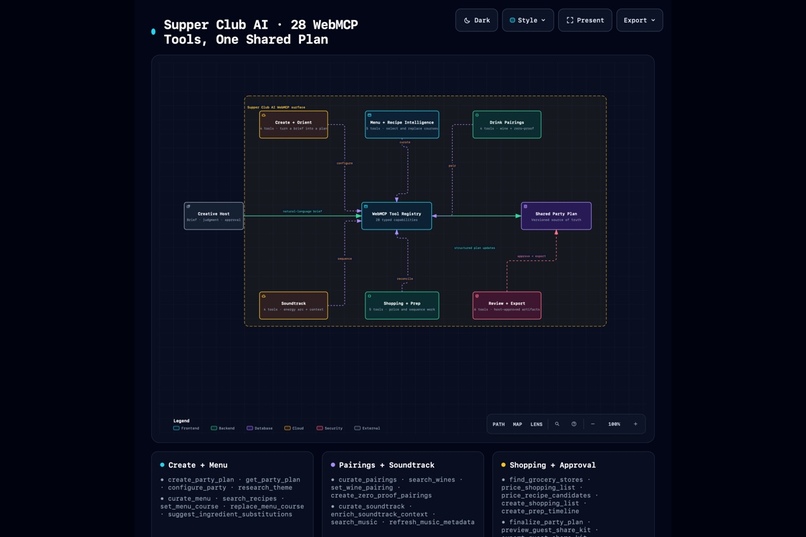Click the Create + Menu card heading

[198, 465]
